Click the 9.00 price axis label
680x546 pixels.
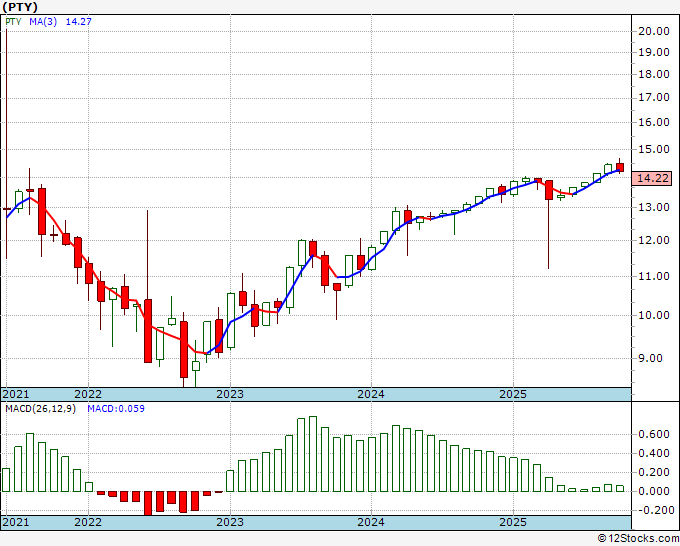tap(650, 358)
